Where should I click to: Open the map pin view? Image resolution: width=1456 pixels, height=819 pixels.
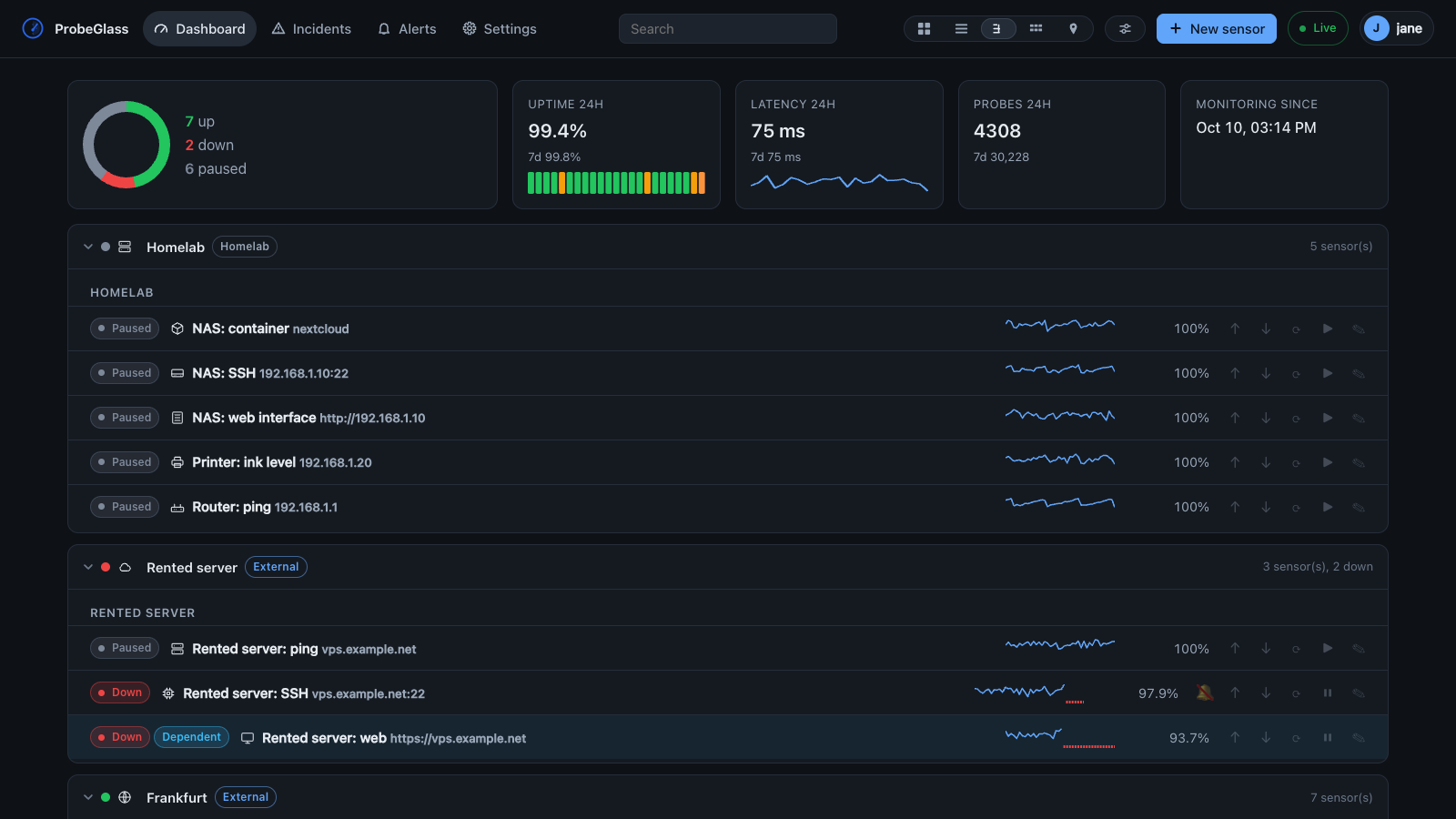click(x=1073, y=29)
